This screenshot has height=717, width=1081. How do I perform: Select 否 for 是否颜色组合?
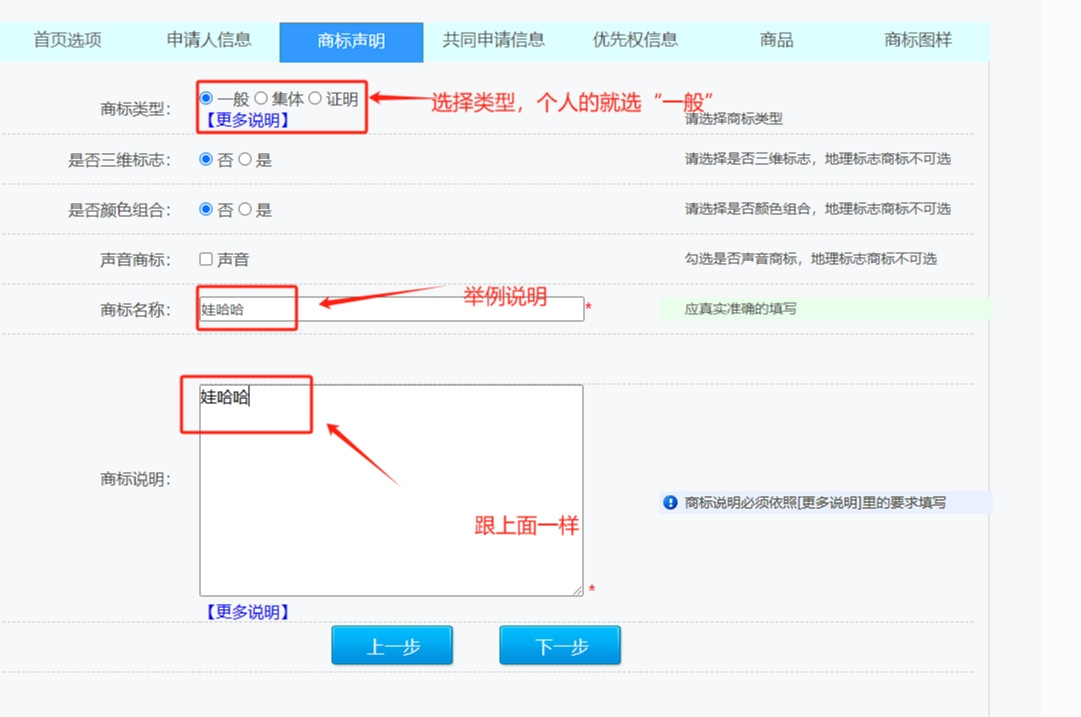tap(207, 209)
